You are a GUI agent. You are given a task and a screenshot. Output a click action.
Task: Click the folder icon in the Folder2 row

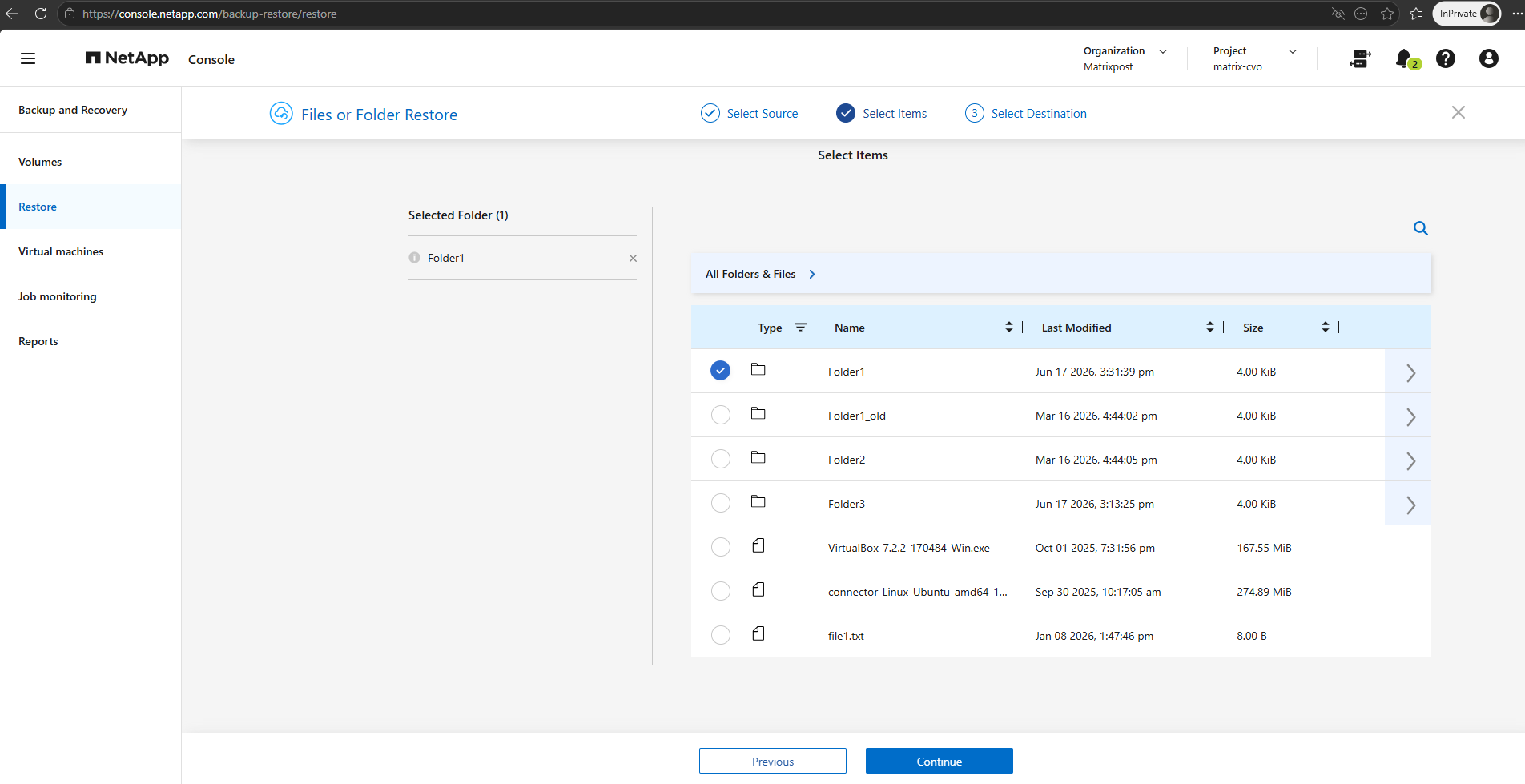click(x=758, y=458)
